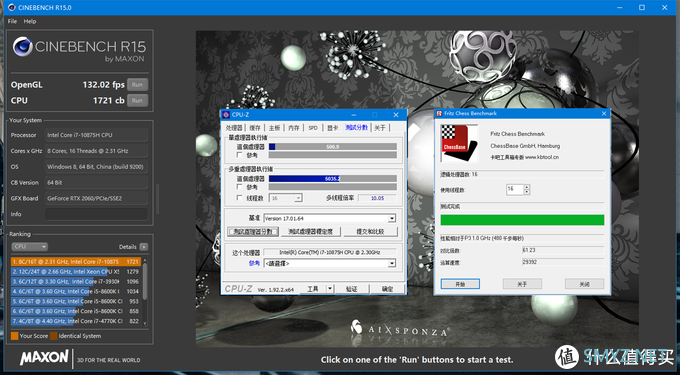Click Fritz 对比指数 value 61.23

[563, 250]
